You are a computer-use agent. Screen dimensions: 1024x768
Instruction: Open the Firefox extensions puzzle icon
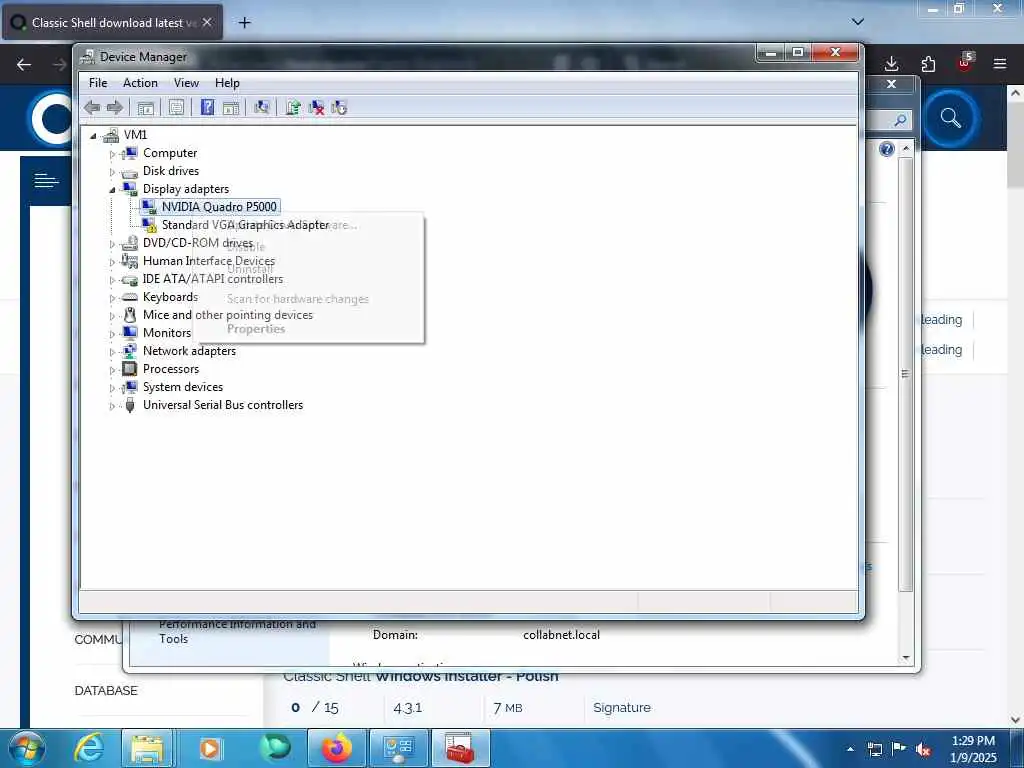[928, 64]
